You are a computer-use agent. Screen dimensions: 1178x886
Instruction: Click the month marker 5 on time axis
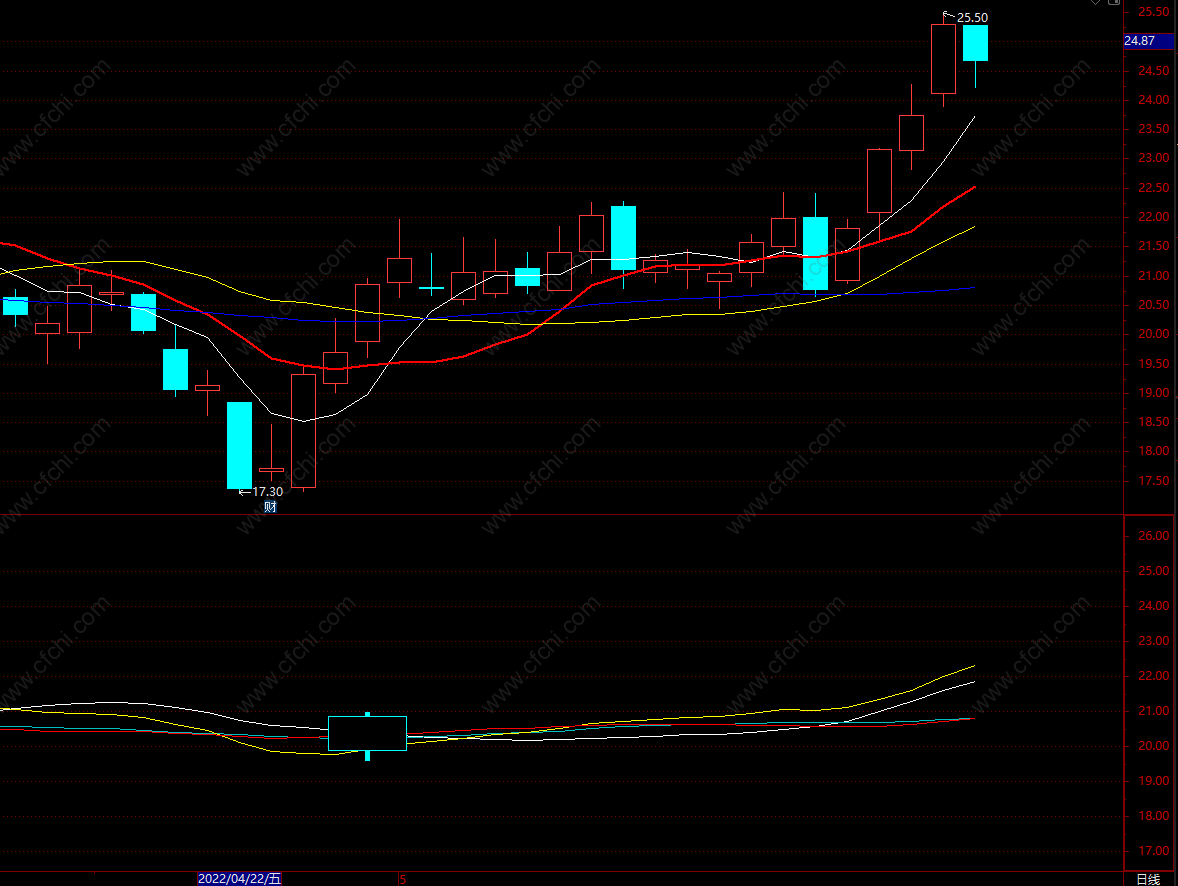[x=403, y=879]
